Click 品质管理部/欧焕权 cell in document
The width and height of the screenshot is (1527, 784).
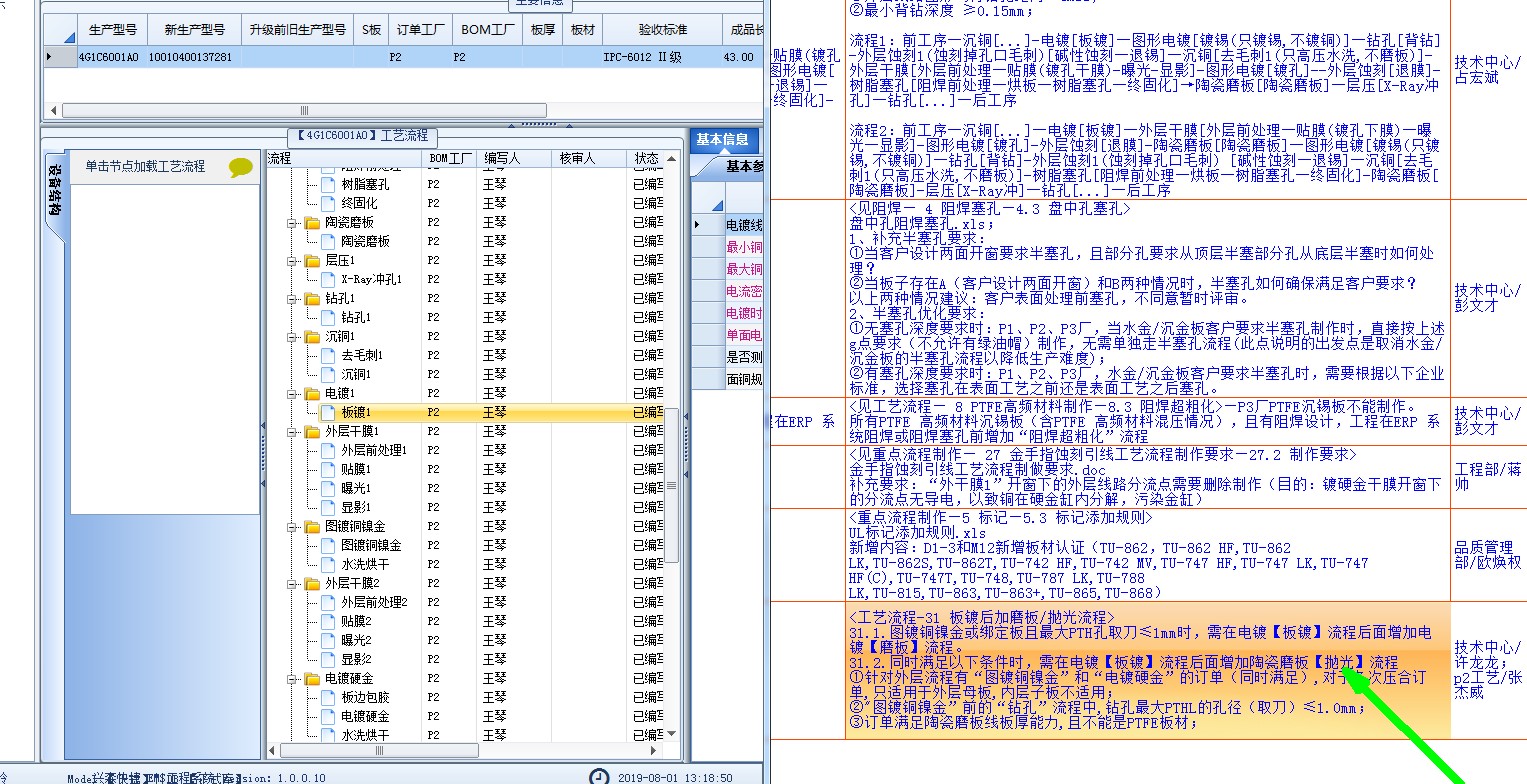coord(1488,555)
